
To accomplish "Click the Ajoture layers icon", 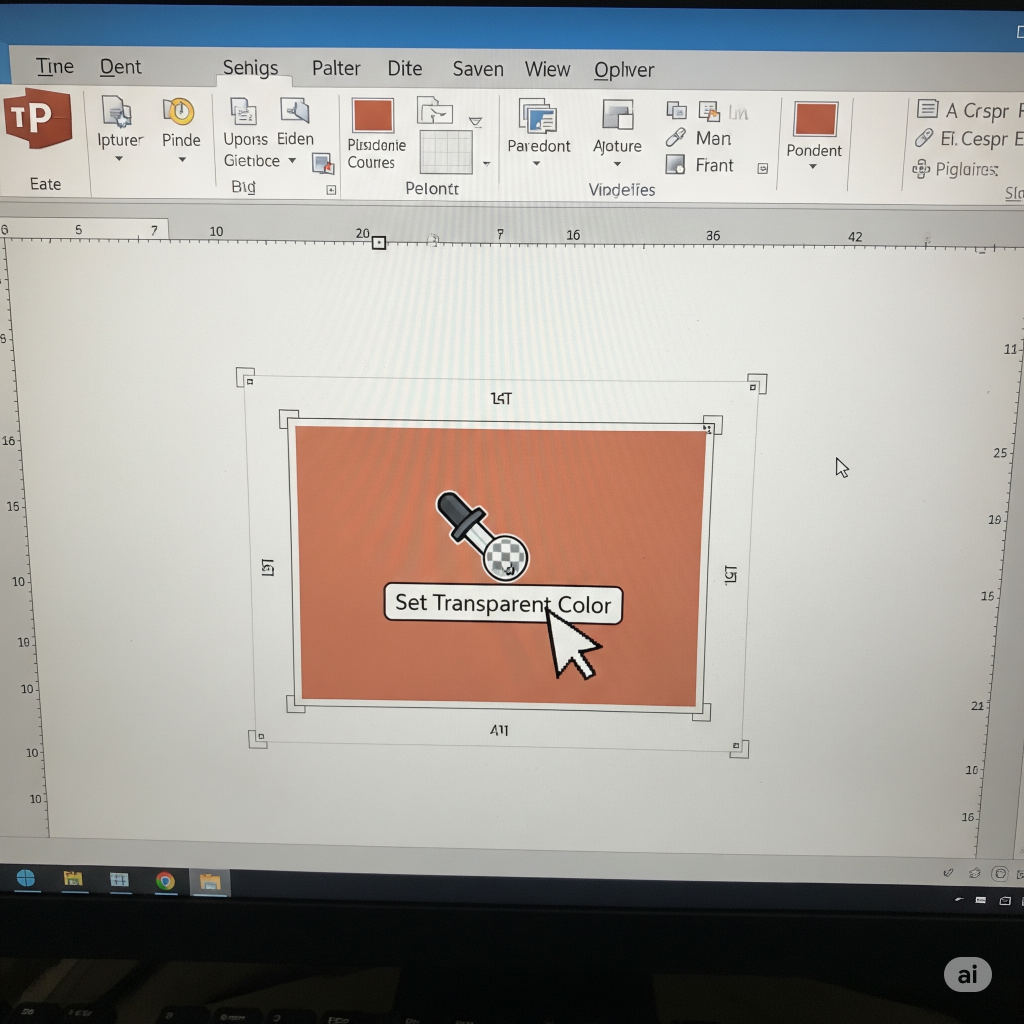I will [x=617, y=116].
